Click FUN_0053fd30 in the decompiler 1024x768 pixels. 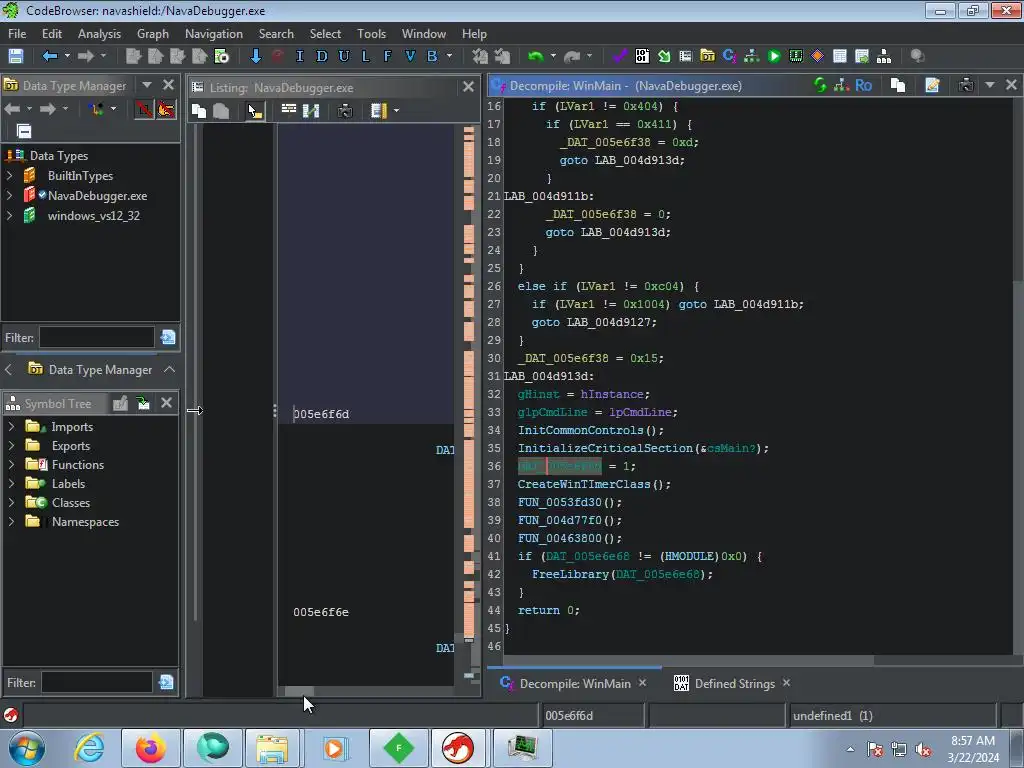[560, 502]
